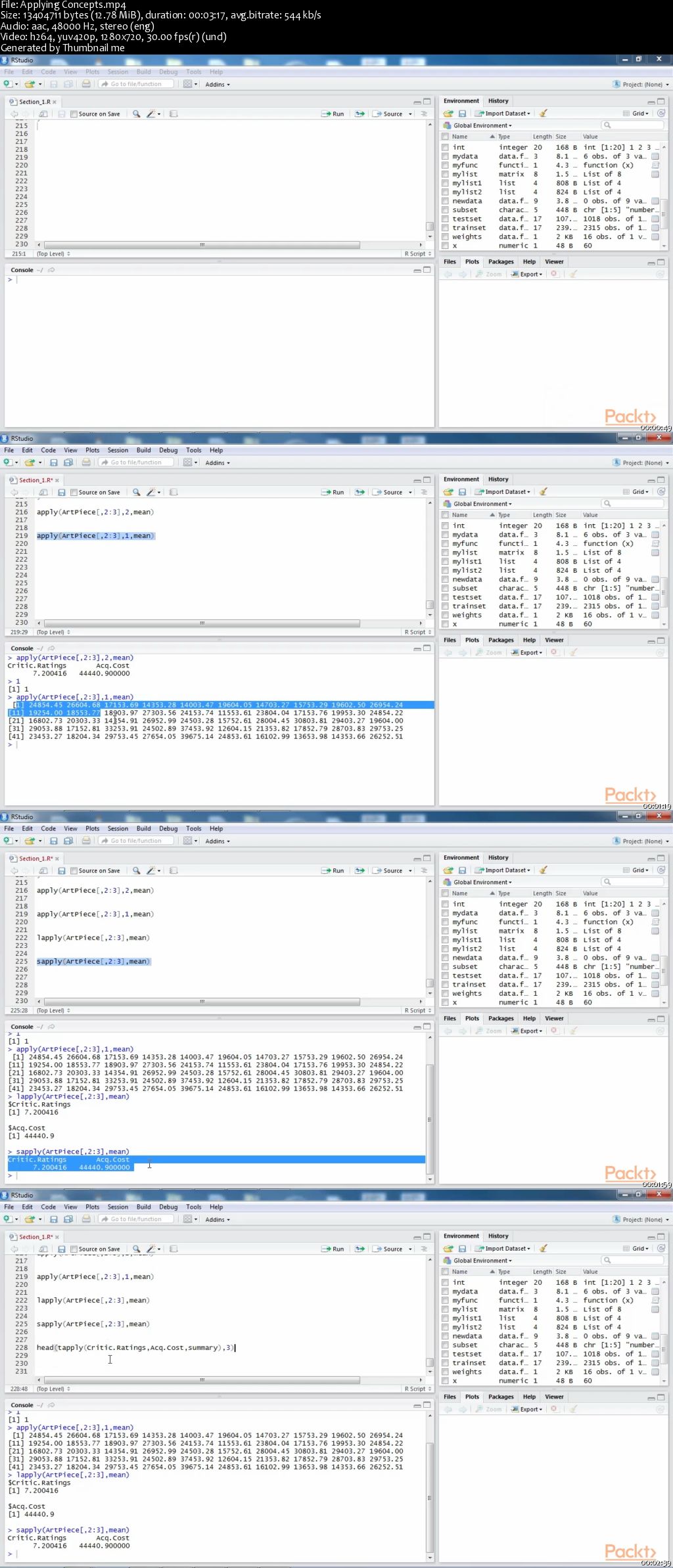Open the Session menu in the 00:01:59 frame
This screenshot has width=673, height=1568.
(x=118, y=828)
